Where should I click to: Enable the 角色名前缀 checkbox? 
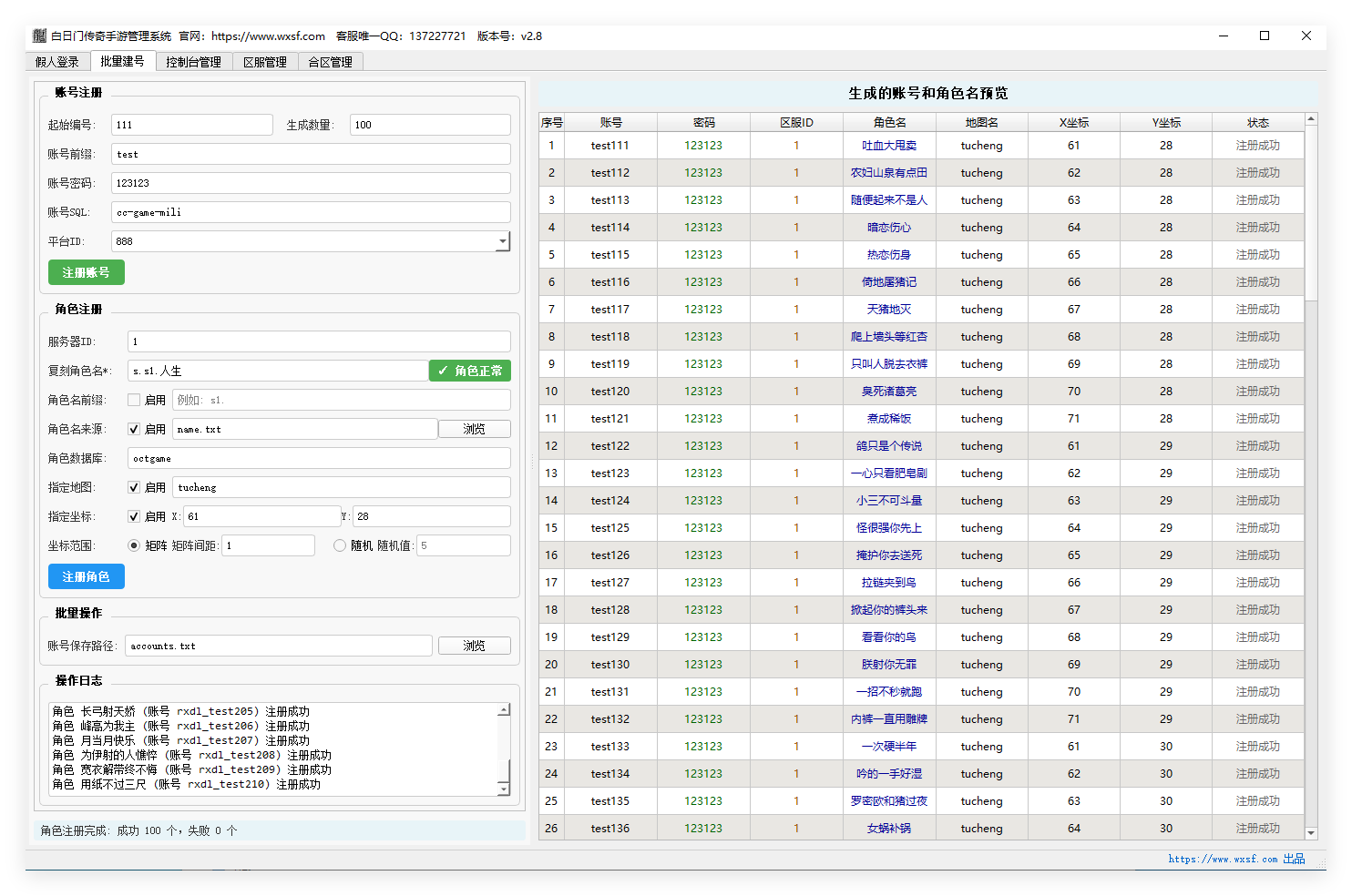[x=134, y=400]
